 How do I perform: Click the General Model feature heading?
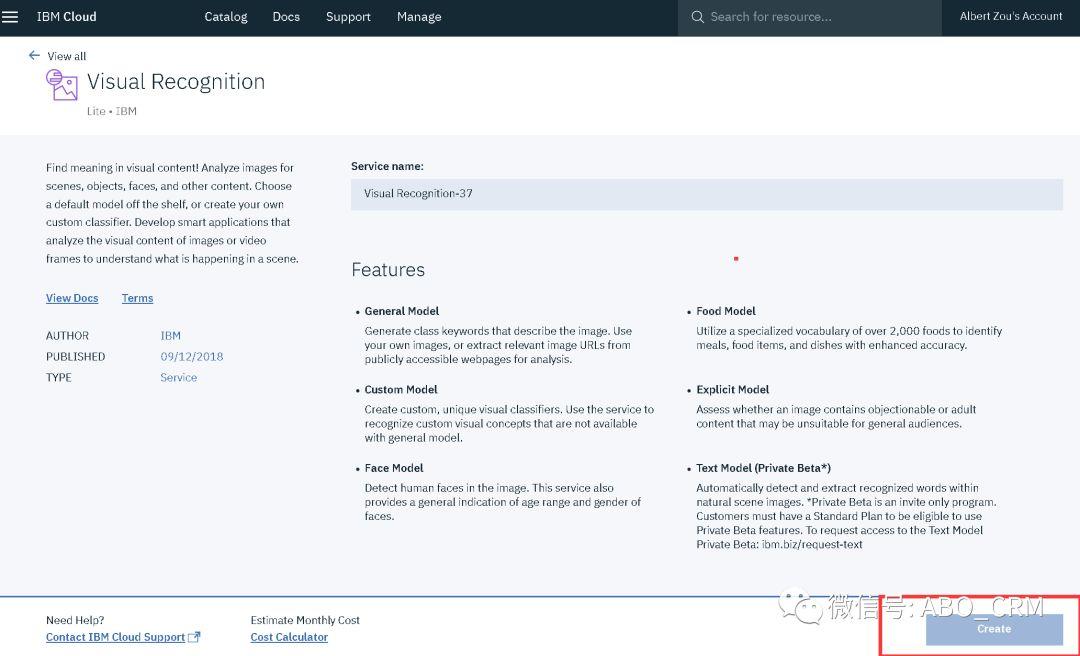tap(402, 311)
